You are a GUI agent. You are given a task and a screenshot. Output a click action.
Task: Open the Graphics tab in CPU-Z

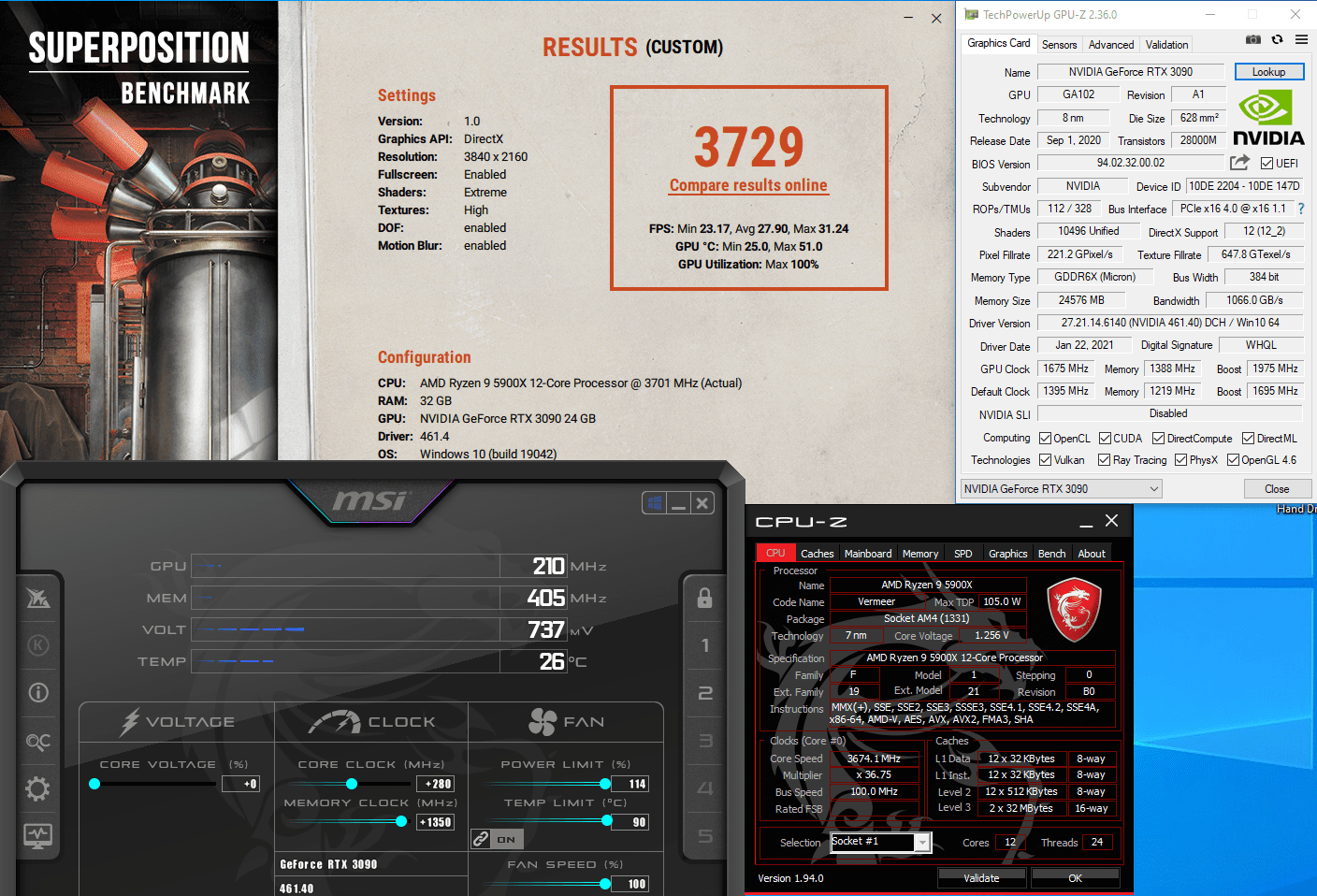pos(1007,554)
